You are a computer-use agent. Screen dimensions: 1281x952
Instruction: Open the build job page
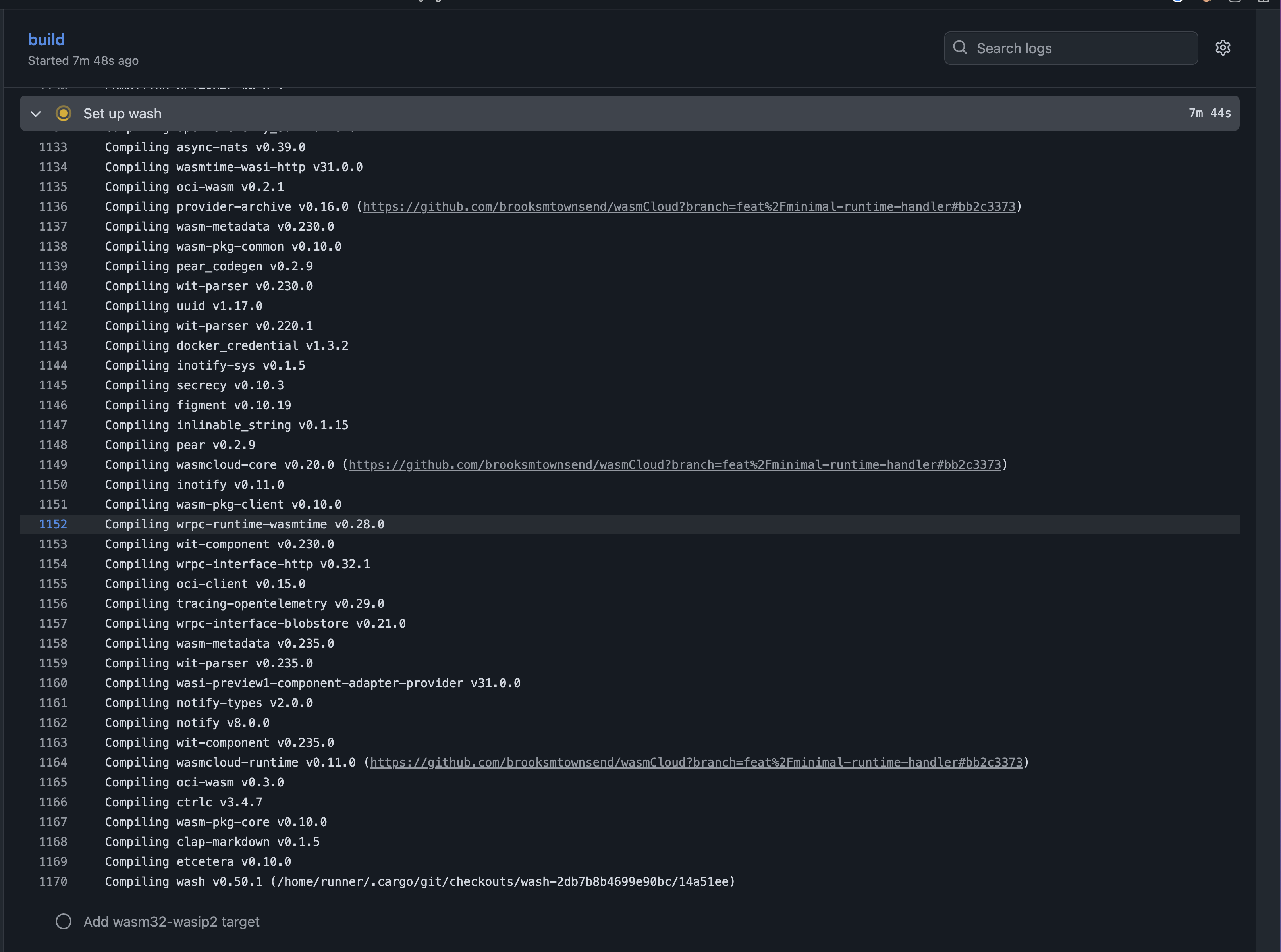(46, 39)
